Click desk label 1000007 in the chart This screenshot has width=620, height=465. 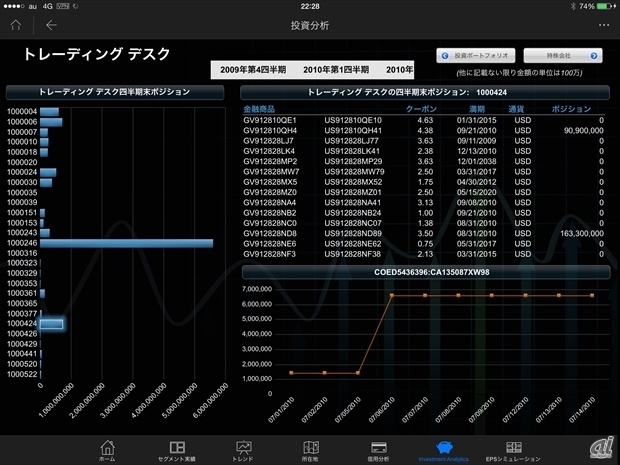click(22, 132)
